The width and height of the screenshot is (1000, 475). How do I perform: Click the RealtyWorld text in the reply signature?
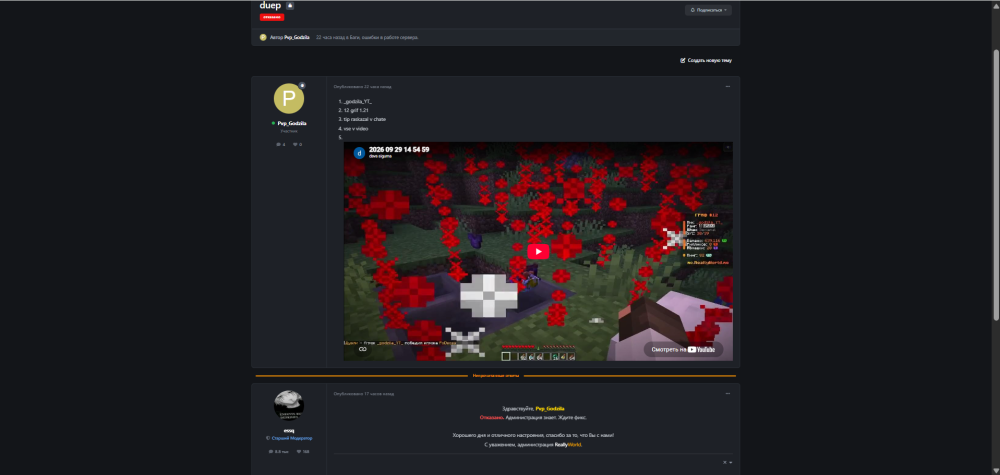pos(568,445)
